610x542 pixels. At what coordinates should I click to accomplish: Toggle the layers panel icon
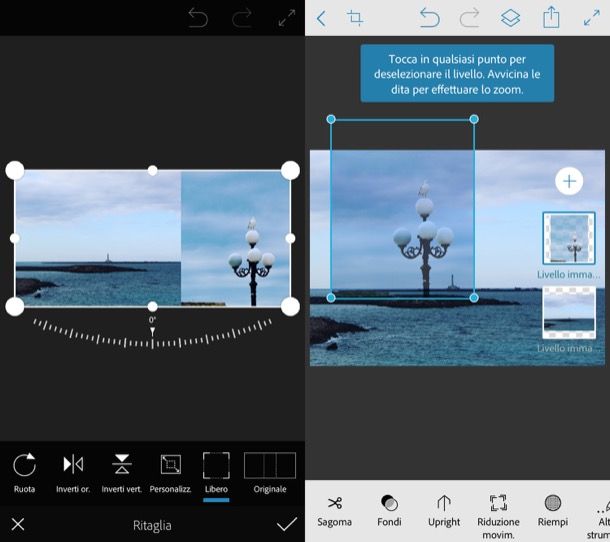click(510, 18)
